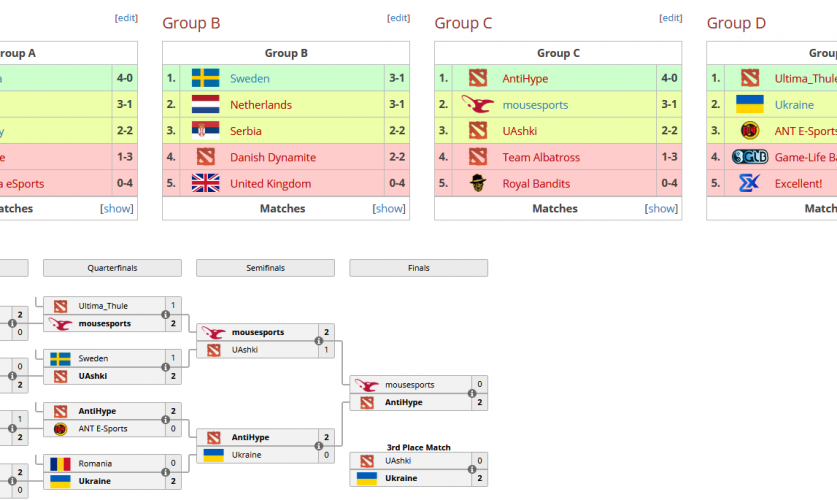The width and height of the screenshot is (837, 500).
Task: Edit the Group B section
Action: pyautogui.click(x=398, y=18)
